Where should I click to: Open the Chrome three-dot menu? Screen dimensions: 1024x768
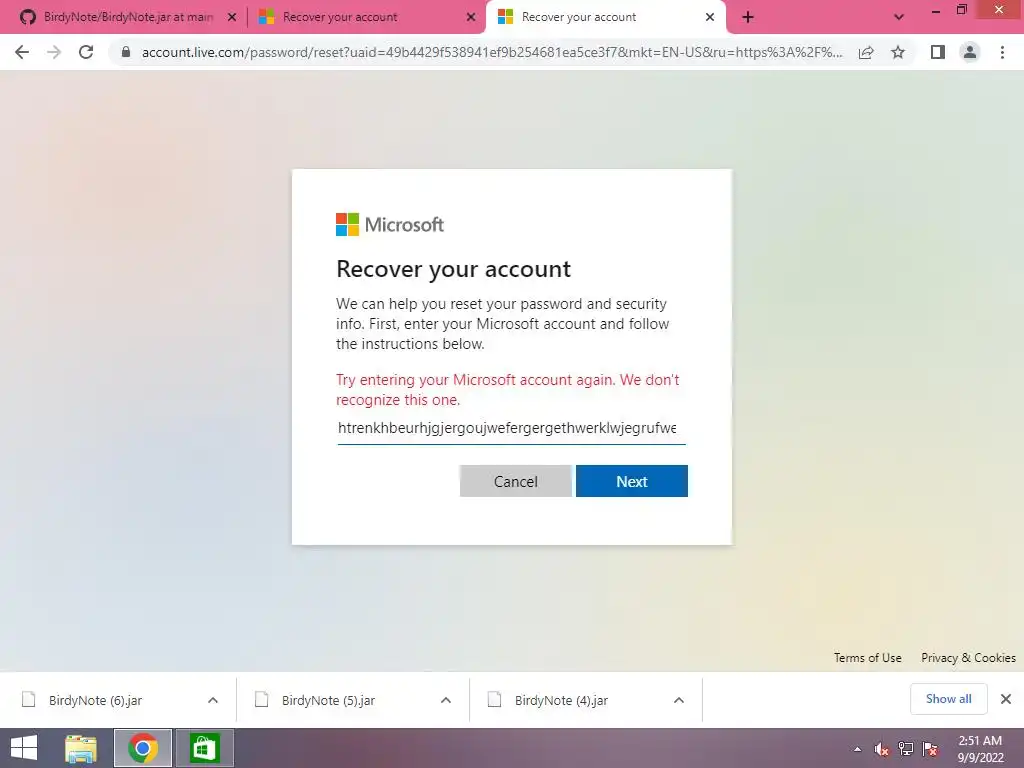pos(1002,52)
